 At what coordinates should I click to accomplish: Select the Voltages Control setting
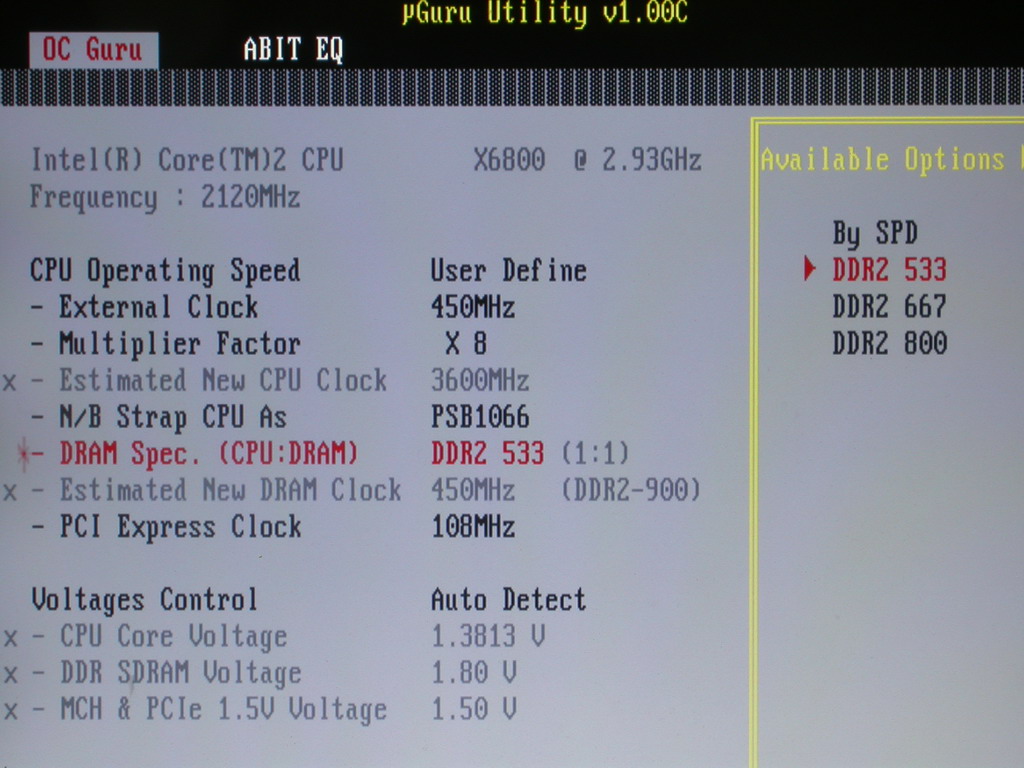[144, 600]
